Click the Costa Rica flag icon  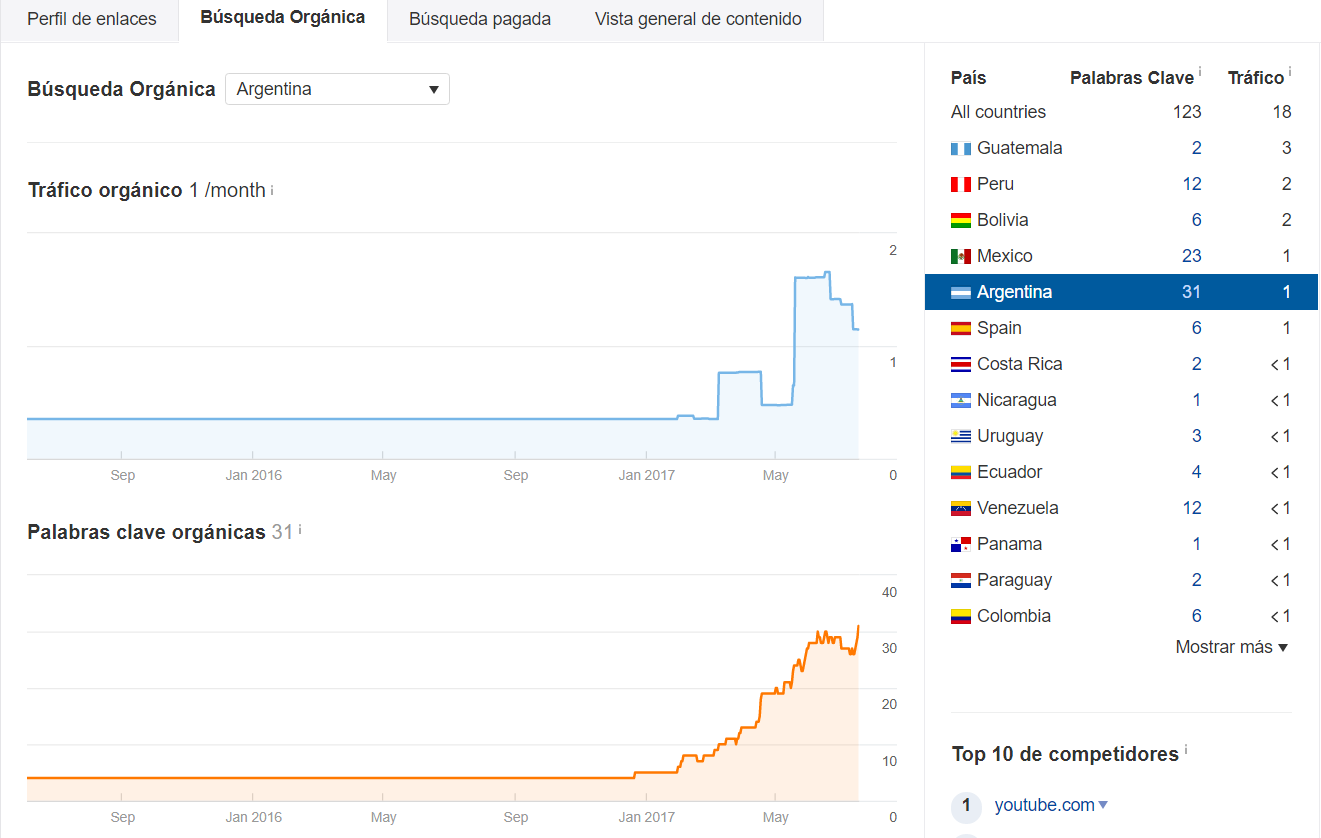[x=961, y=365]
